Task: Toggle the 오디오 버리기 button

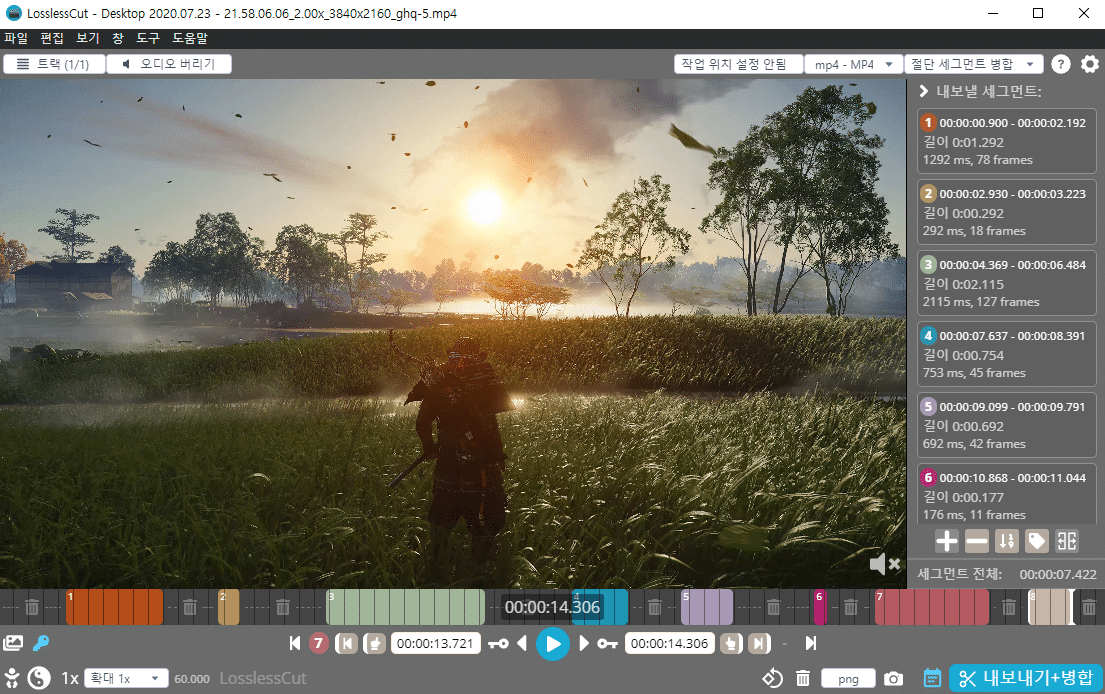Action: tap(169, 64)
